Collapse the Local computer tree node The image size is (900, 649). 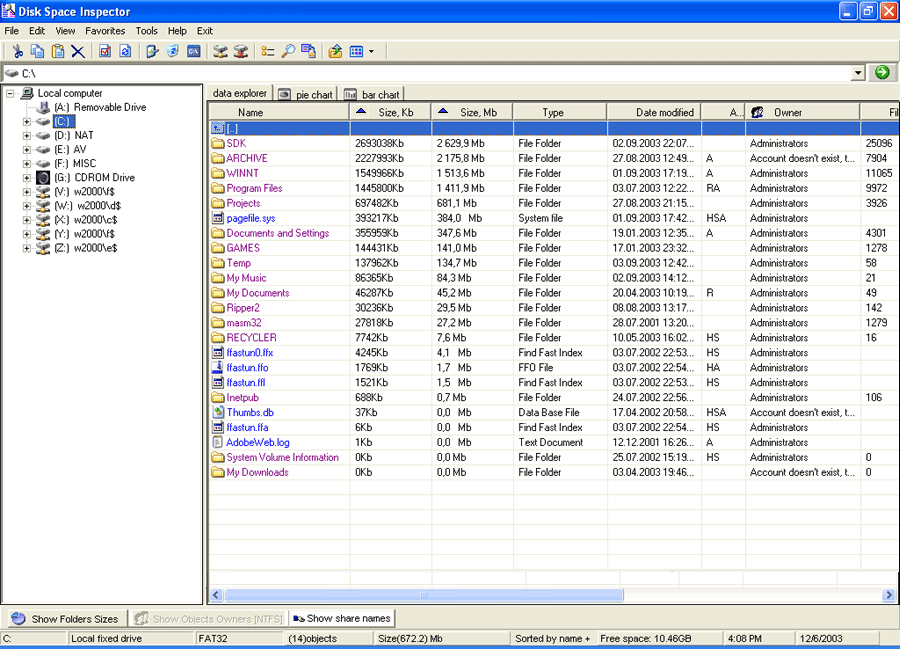[10, 93]
